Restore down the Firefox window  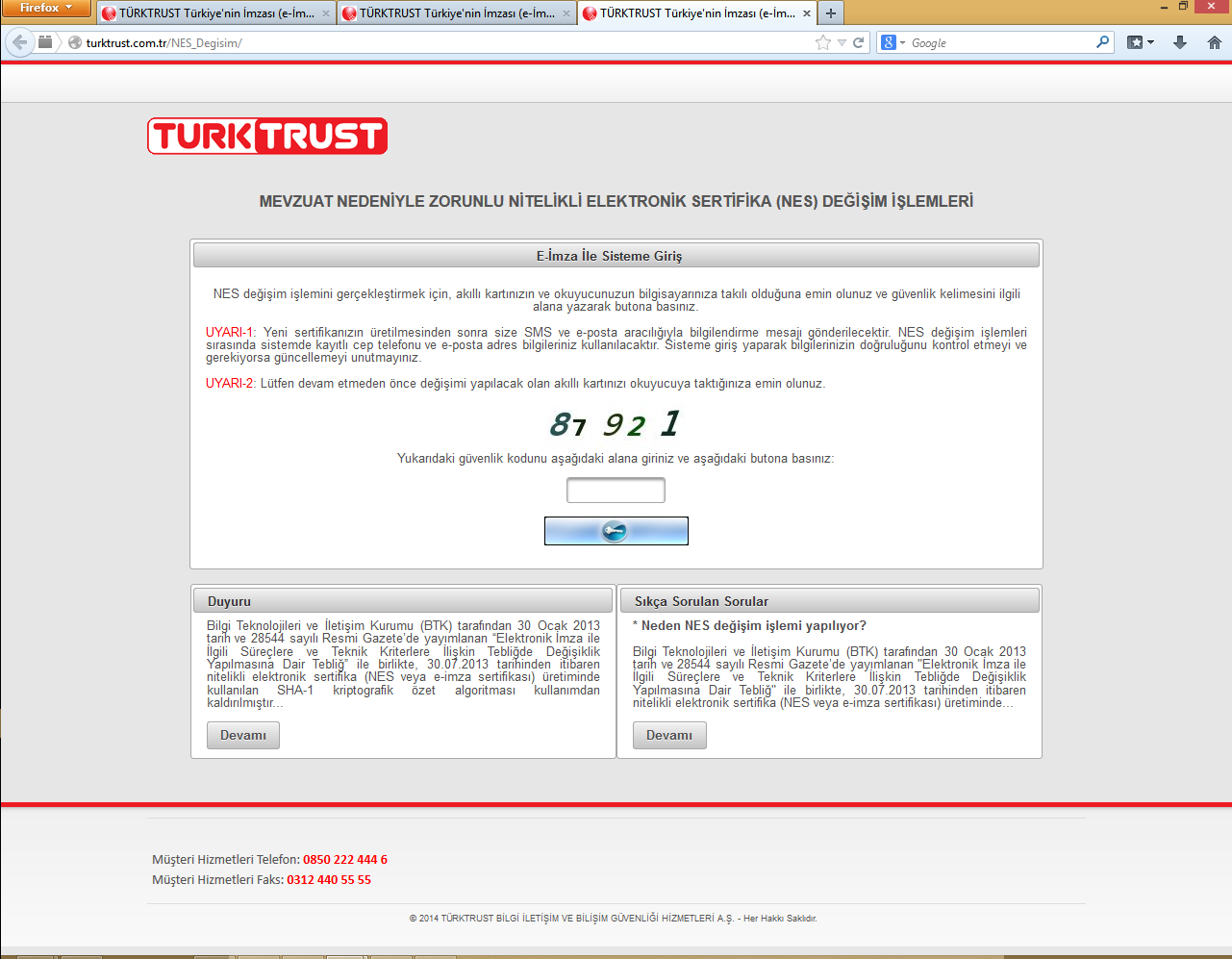(1184, 7)
